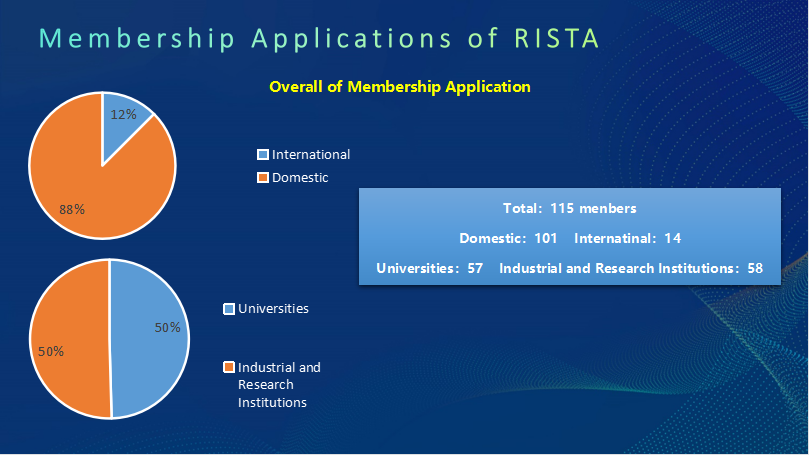This screenshot has height=455, width=809.
Task: Click the Industrial and Research Institutions legend swatch
Action: click(x=229, y=367)
